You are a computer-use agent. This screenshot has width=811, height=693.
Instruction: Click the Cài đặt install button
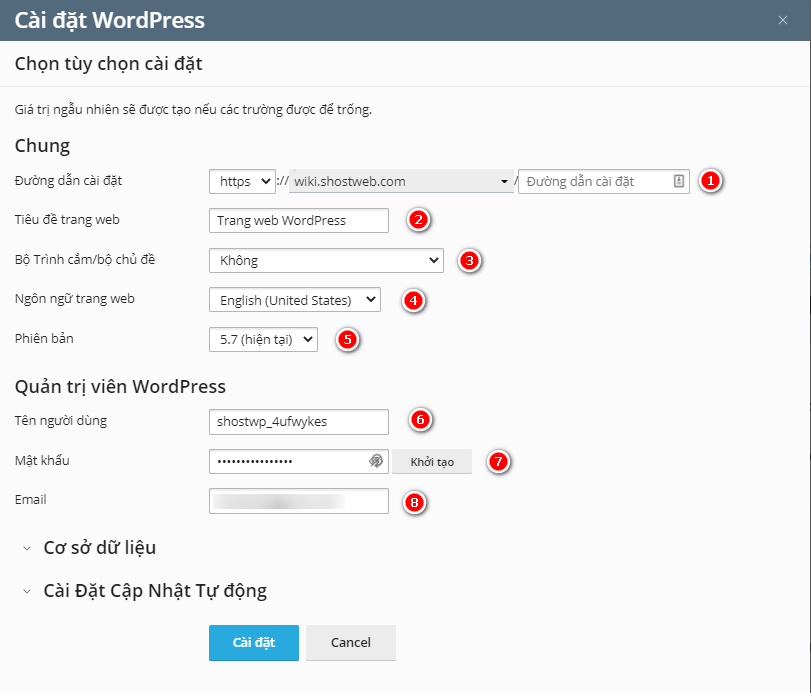(x=253, y=643)
